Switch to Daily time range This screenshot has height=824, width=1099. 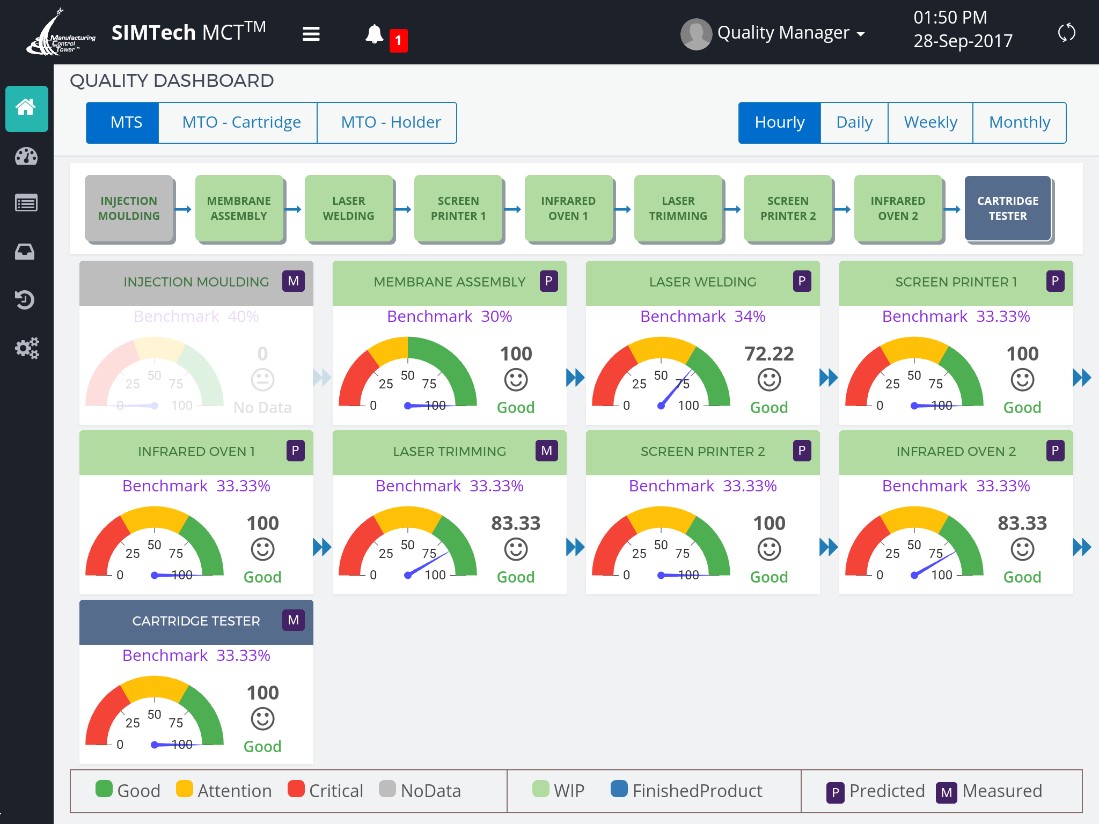(x=854, y=122)
